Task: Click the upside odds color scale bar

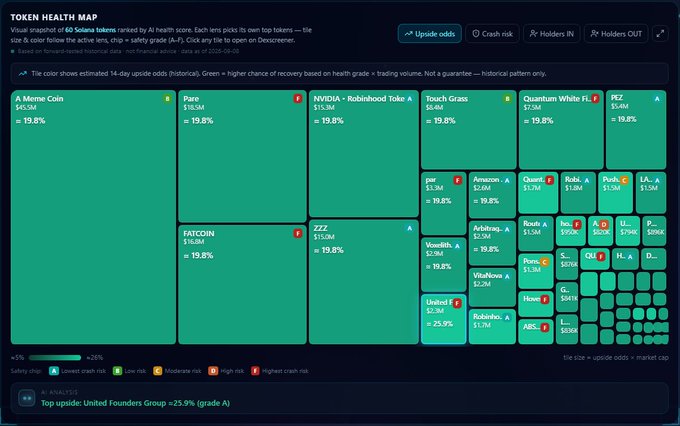Action: tap(55, 358)
